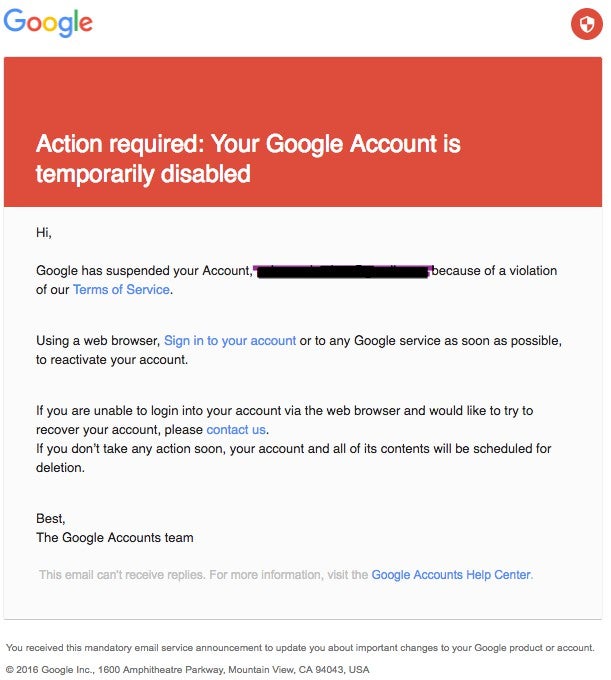The height and width of the screenshot is (680, 611).
Task: Follow the 'Sign in to your account' link
Action: coord(230,341)
